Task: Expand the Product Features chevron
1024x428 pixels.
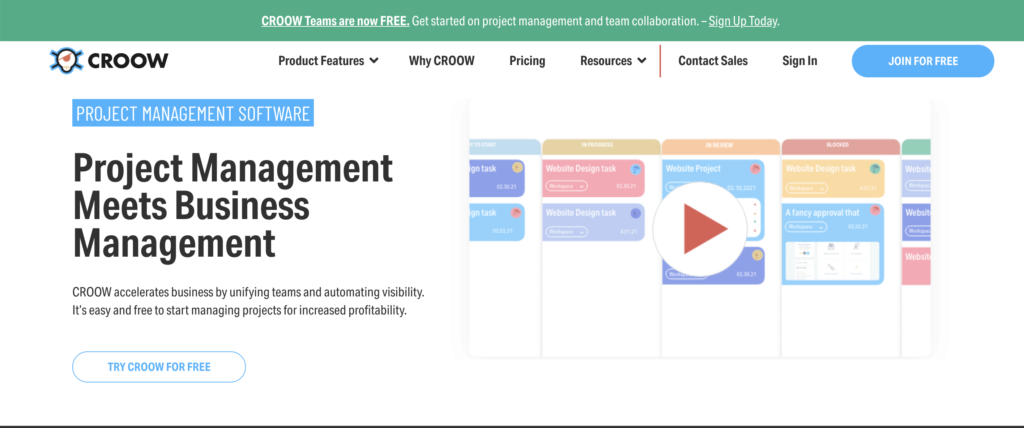Action: coord(374,61)
